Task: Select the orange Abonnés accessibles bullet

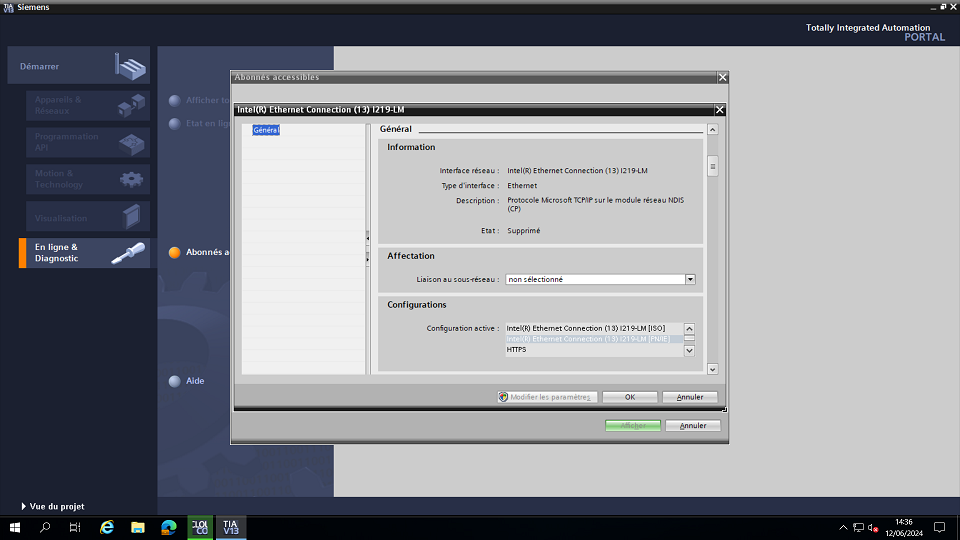Action: coord(174,253)
